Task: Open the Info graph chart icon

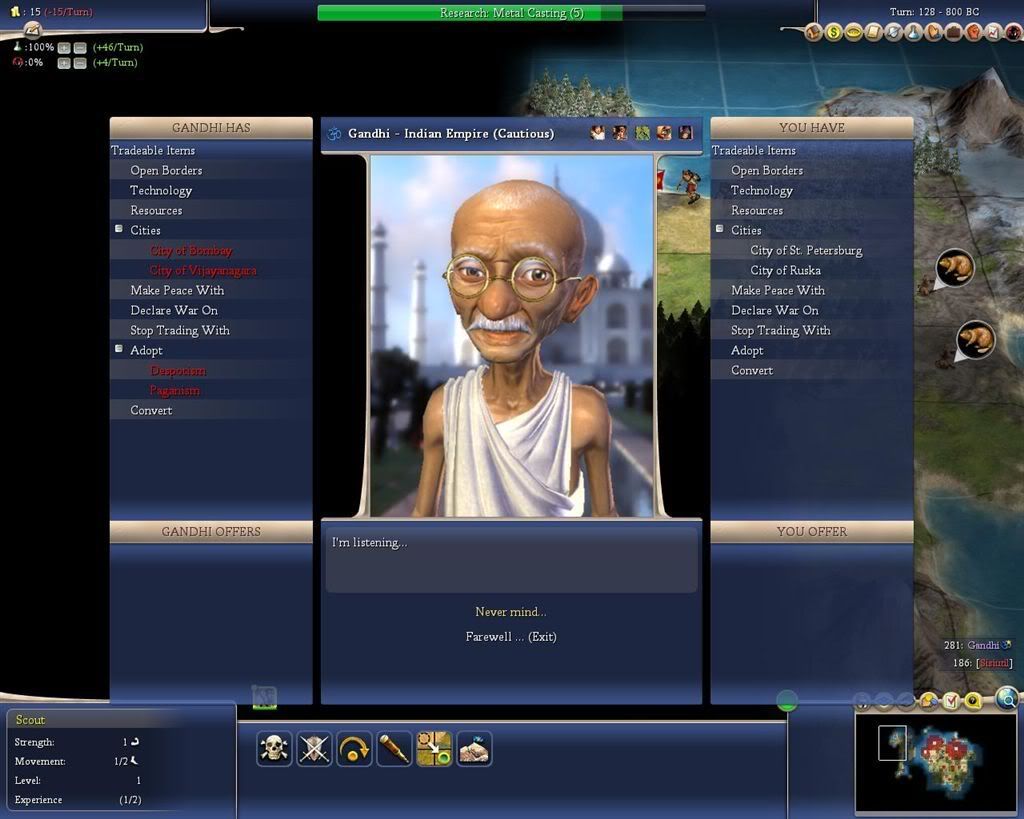Action: click(x=993, y=32)
